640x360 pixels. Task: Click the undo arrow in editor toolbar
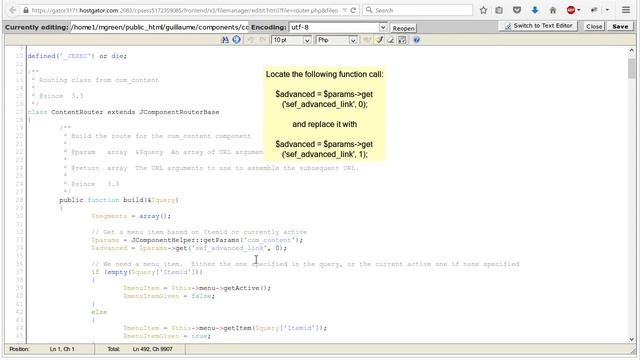coord(251,40)
